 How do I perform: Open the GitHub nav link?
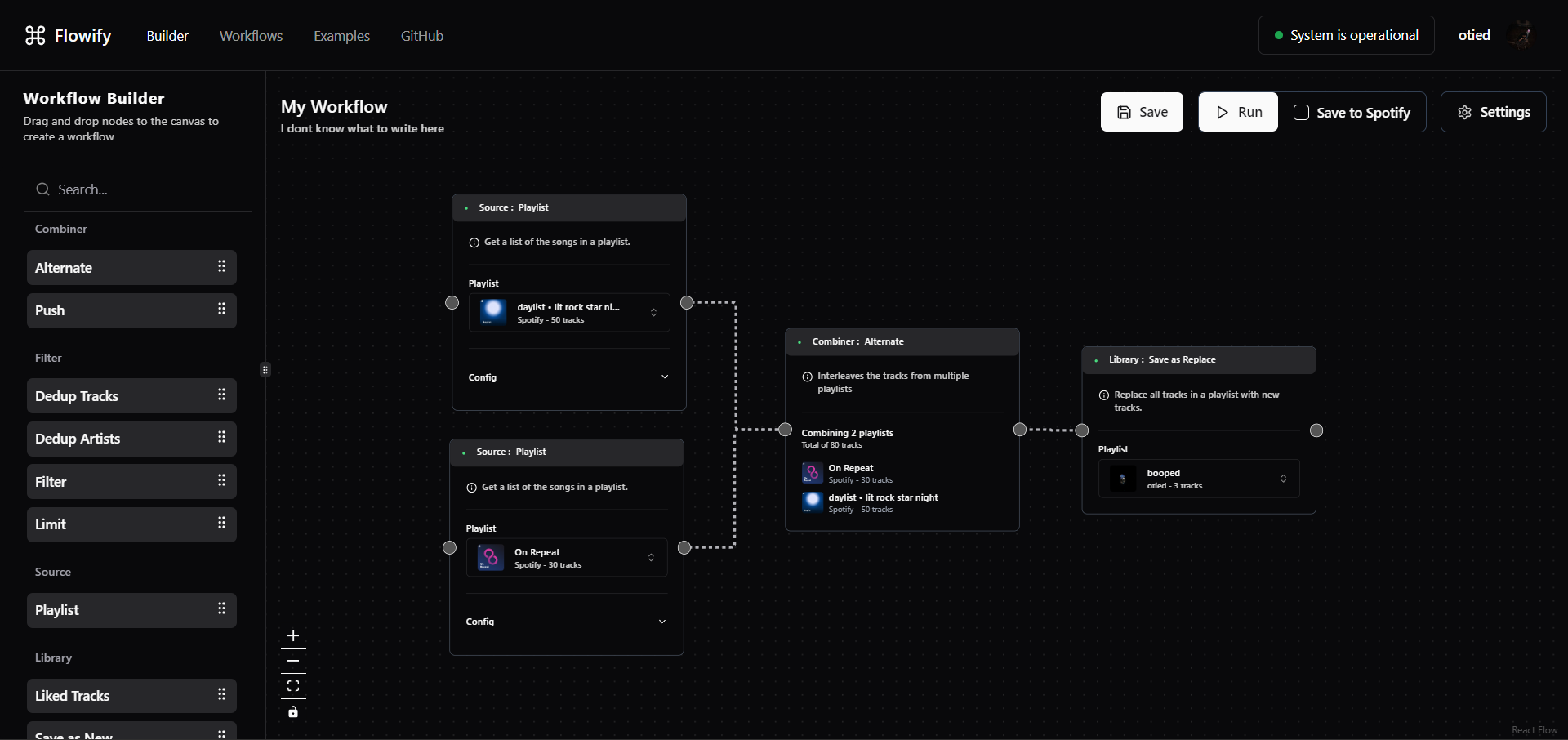pos(422,36)
